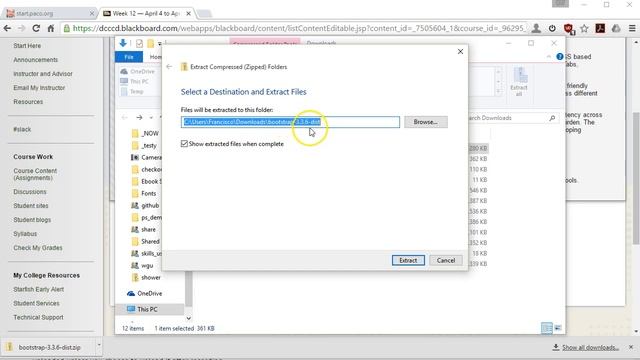The height and width of the screenshot is (360, 640).
Task: Close the Week 12 browser tab
Action: coord(188,13)
